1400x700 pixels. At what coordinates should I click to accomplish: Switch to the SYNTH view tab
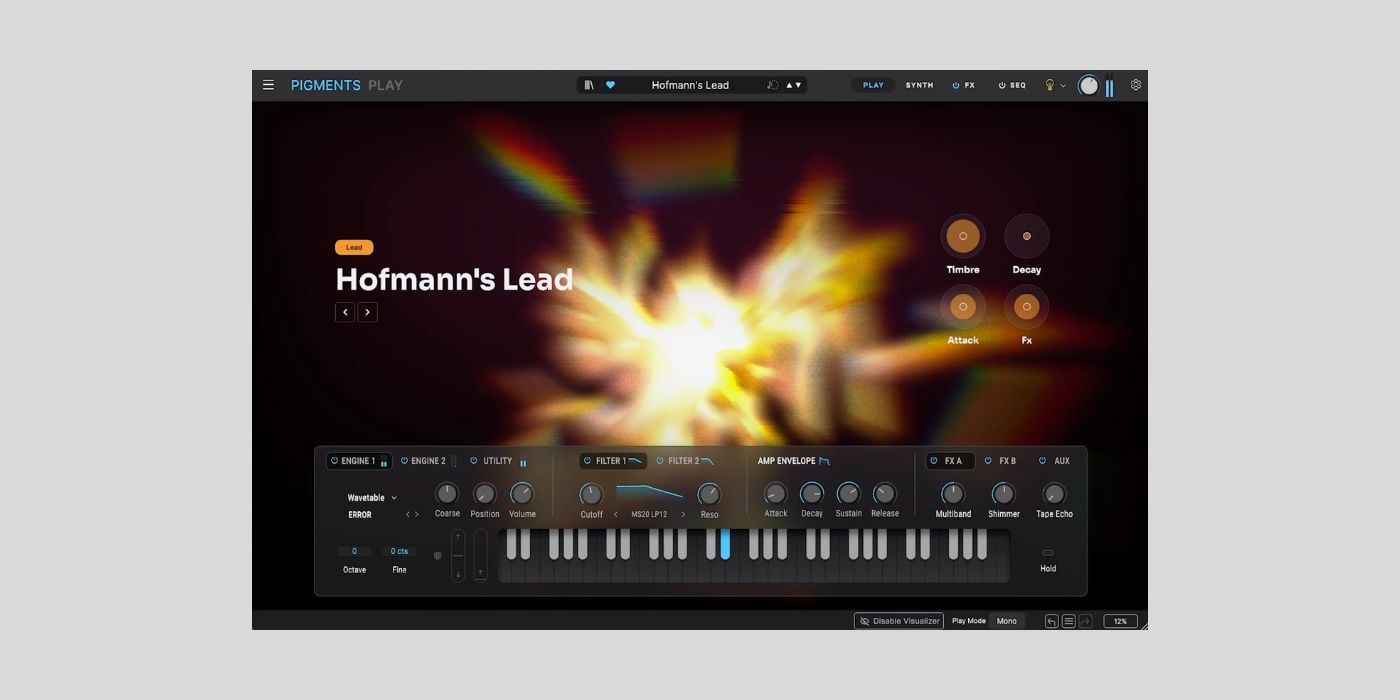tap(919, 85)
